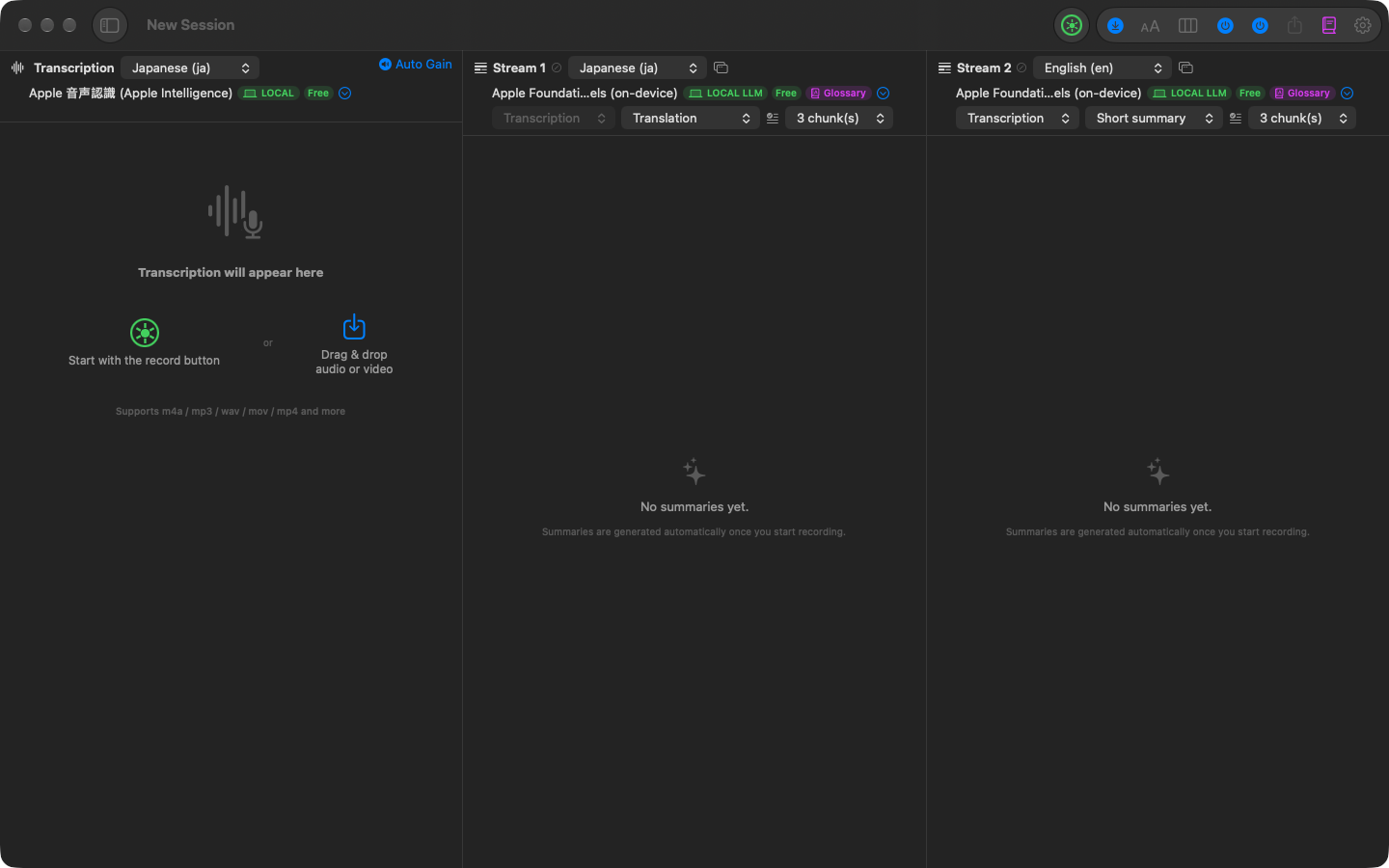The image size is (1389, 868).
Task: Toggle the disabled circle icon next to Stream 2
Action: 1021,68
